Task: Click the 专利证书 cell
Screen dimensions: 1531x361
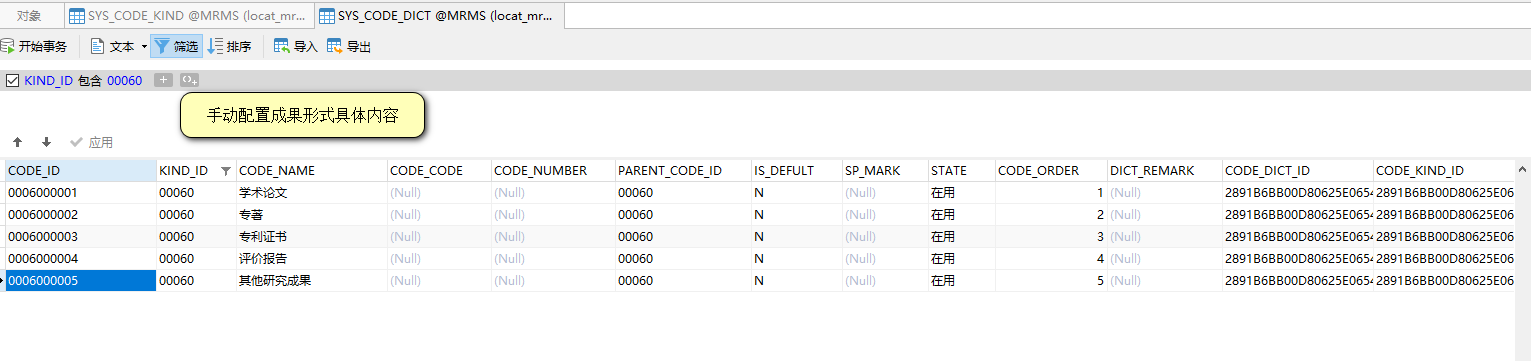Action: [x=311, y=236]
